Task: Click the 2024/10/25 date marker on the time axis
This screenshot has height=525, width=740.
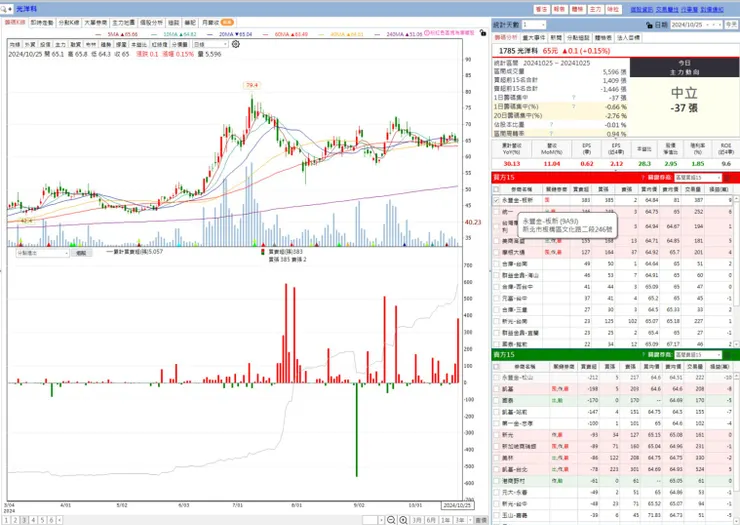Action: tap(457, 505)
